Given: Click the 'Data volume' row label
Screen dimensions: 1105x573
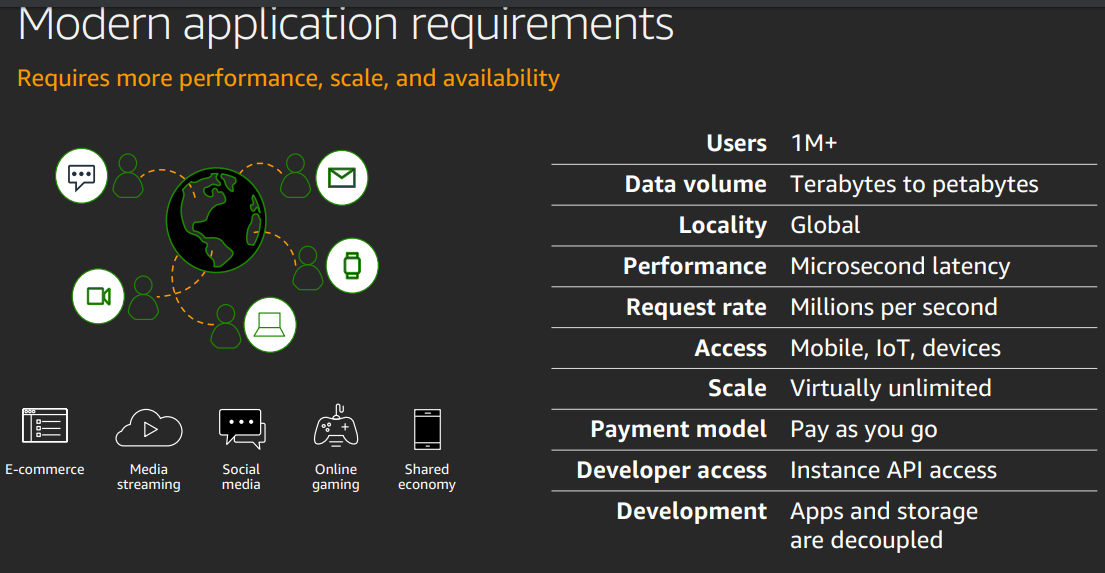Looking at the screenshot, I should coord(695,184).
